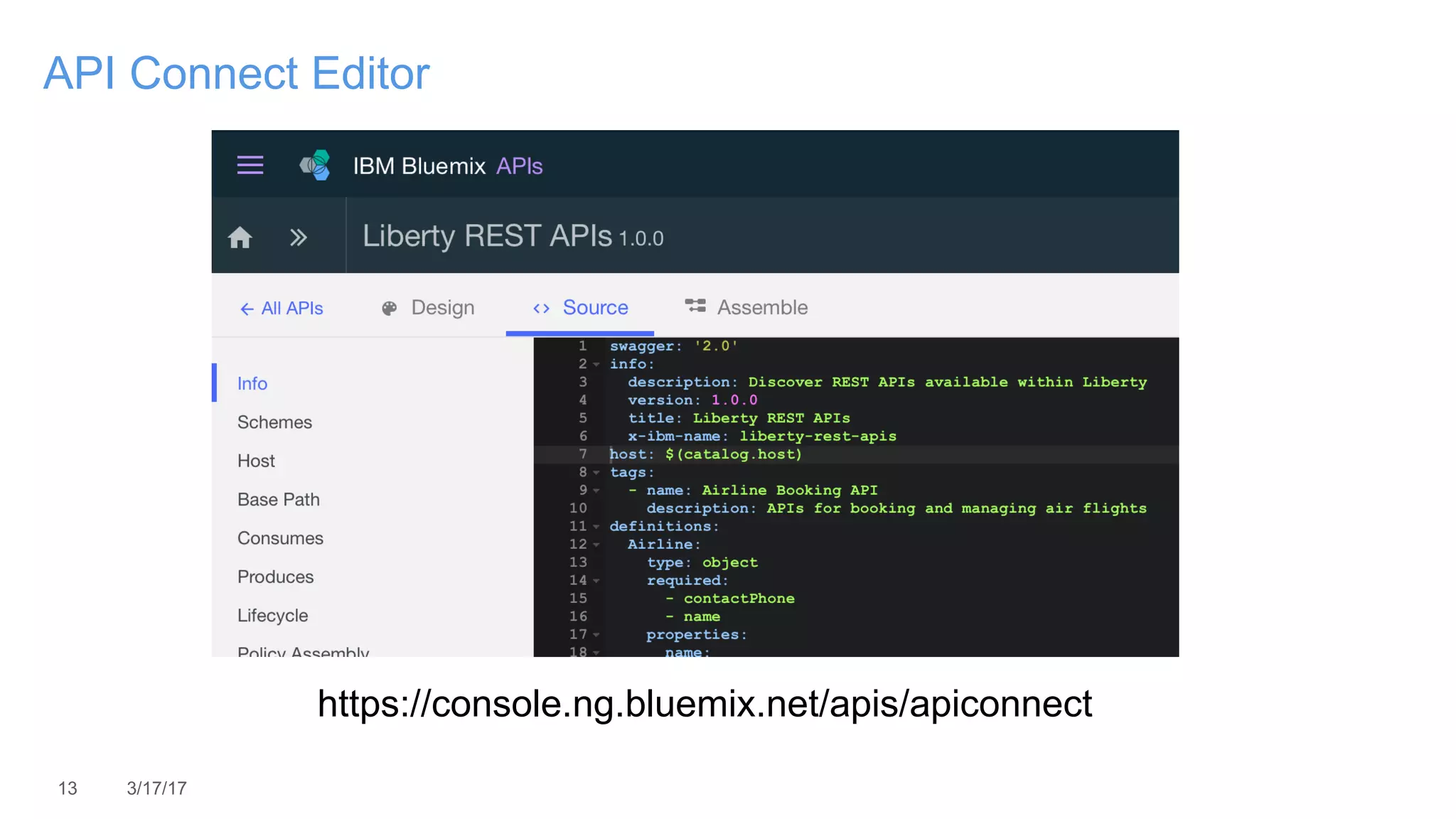The height and width of the screenshot is (819, 1456).
Task: Go to the home icon
Action: pos(240,237)
